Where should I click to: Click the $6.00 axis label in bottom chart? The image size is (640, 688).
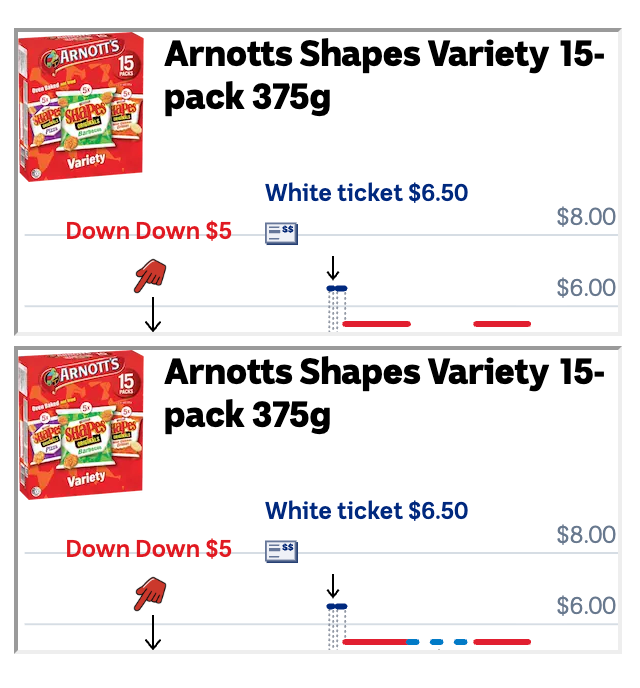(x=586, y=606)
